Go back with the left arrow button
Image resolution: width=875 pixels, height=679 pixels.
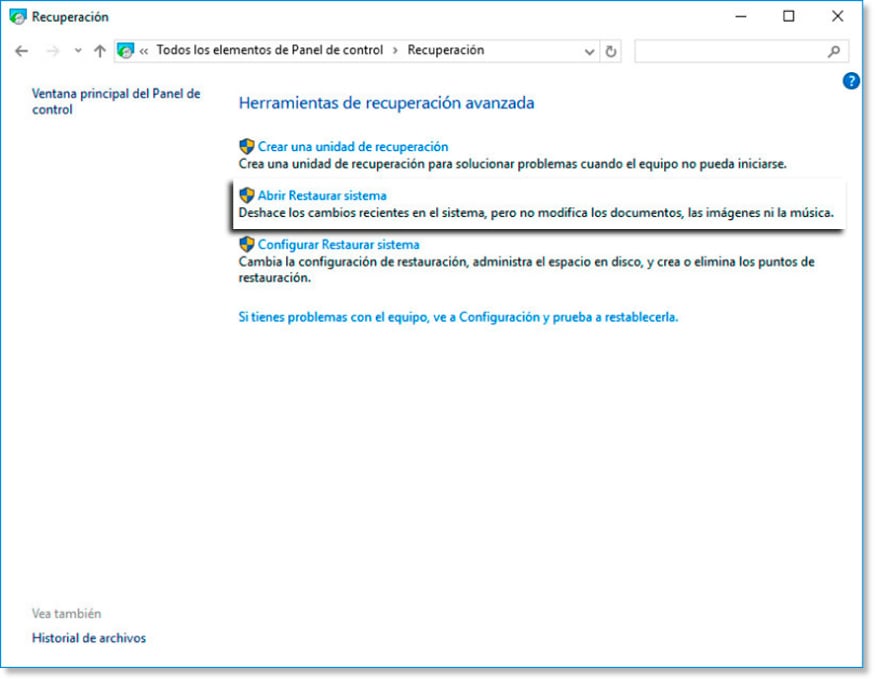tap(21, 51)
